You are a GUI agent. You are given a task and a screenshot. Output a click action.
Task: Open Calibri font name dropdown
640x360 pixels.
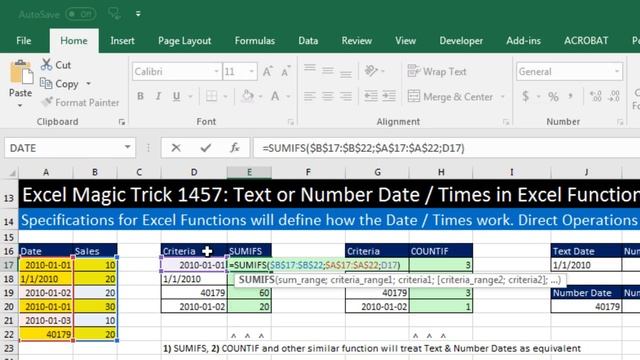click(216, 72)
